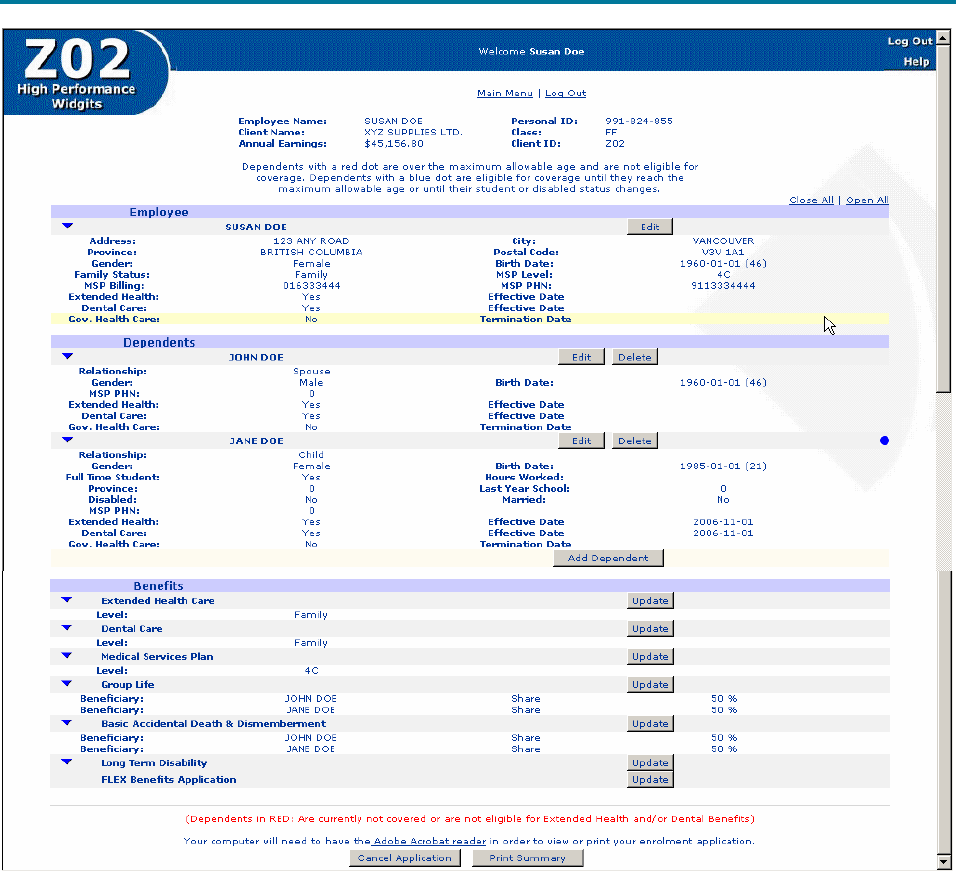
Task: Click the FLEX Benefits Application label
Action: [x=168, y=780]
